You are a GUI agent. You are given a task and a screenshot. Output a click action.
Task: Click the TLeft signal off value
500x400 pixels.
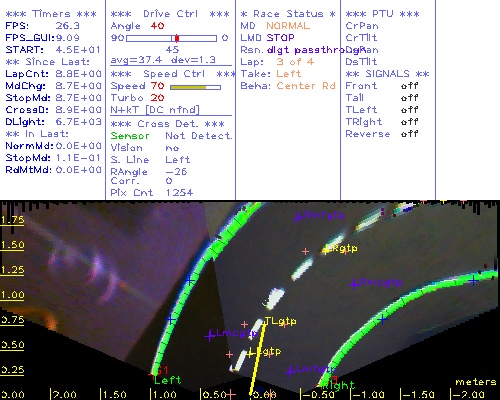pyautogui.click(x=409, y=110)
